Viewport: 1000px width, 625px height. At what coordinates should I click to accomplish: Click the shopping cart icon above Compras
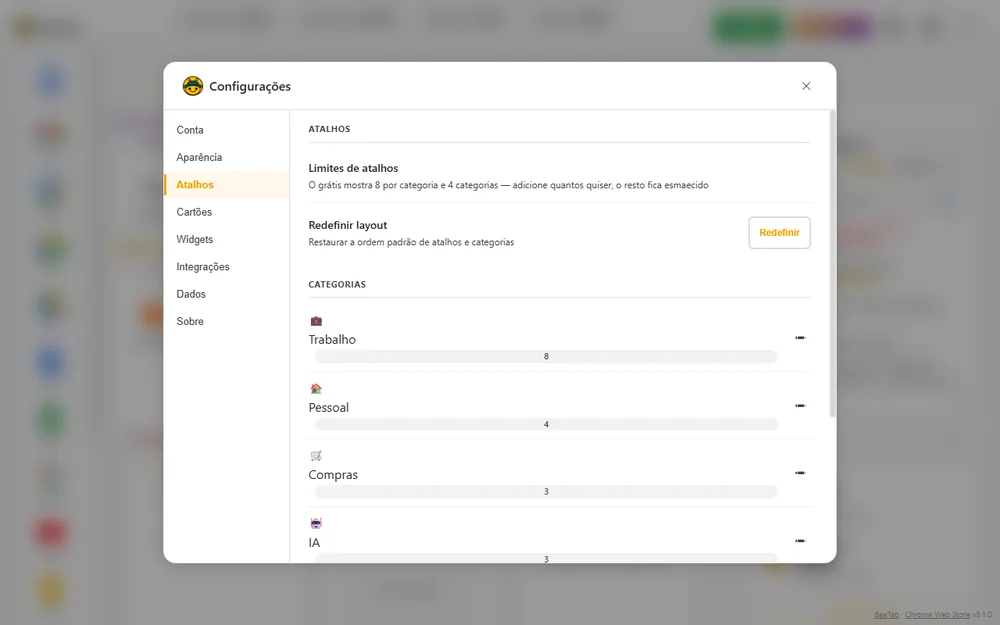click(x=316, y=455)
